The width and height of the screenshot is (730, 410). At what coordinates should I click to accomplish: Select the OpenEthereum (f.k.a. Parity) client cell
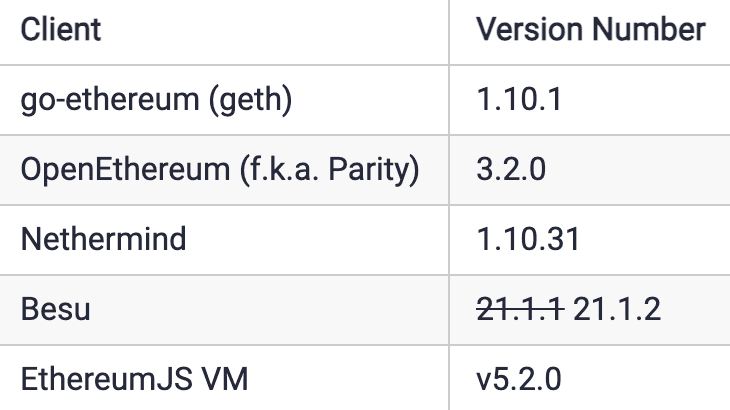coord(219,169)
